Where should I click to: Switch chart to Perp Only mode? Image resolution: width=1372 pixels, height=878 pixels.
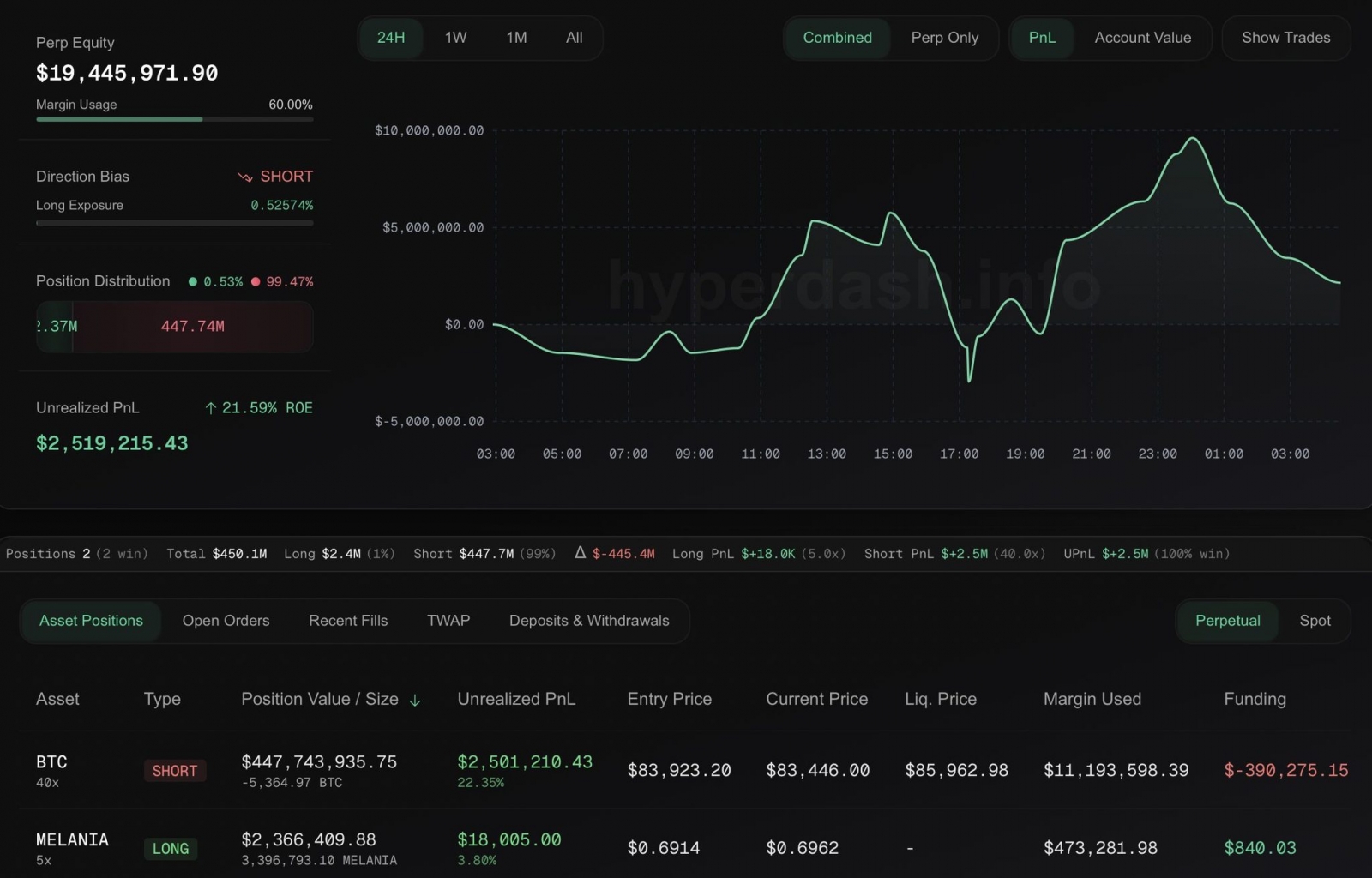click(944, 38)
